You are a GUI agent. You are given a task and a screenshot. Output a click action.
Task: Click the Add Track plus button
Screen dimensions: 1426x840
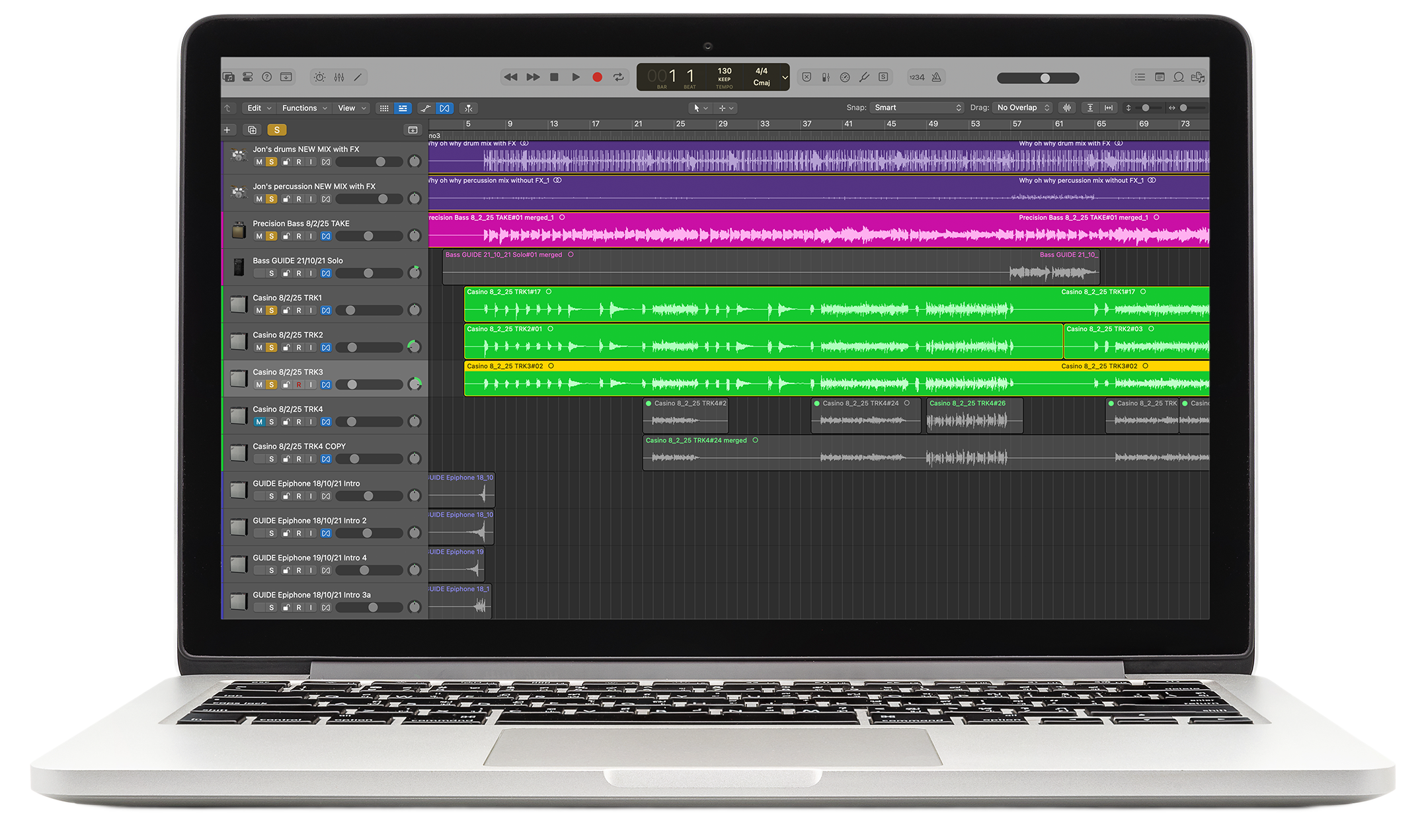click(227, 130)
